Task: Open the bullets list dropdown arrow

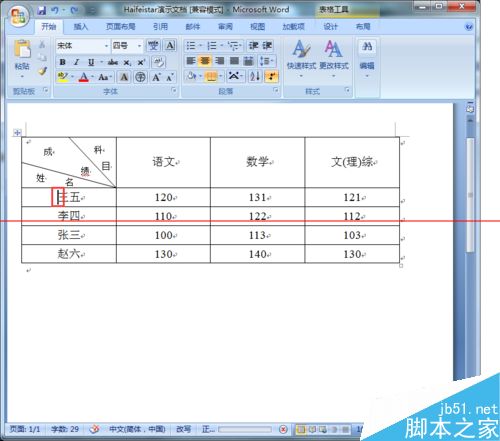Action: click(200, 45)
